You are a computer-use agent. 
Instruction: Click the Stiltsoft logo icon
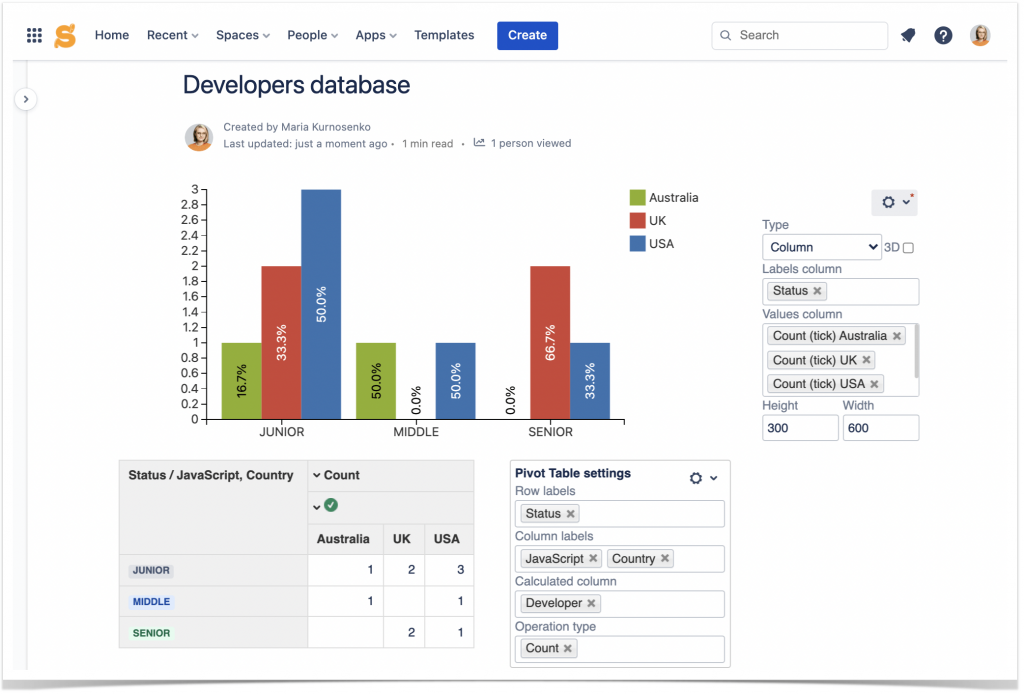pyautogui.click(x=65, y=34)
